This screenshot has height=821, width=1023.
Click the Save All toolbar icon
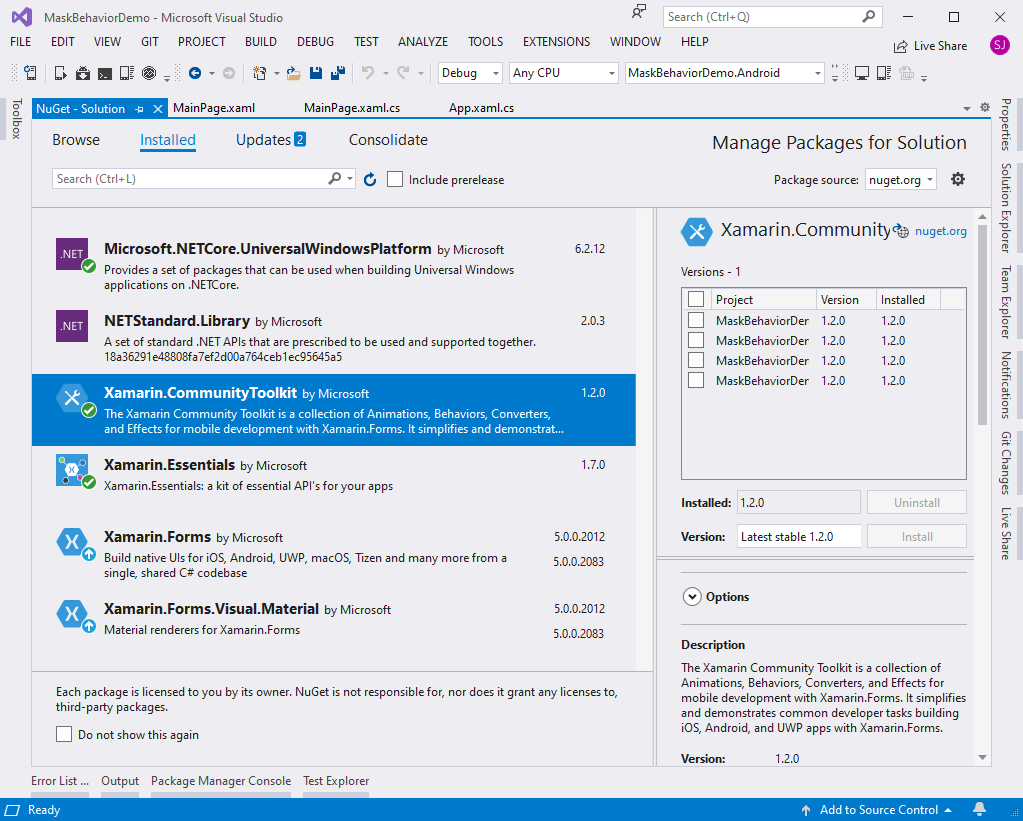pyautogui.click(x=339, y=73)
